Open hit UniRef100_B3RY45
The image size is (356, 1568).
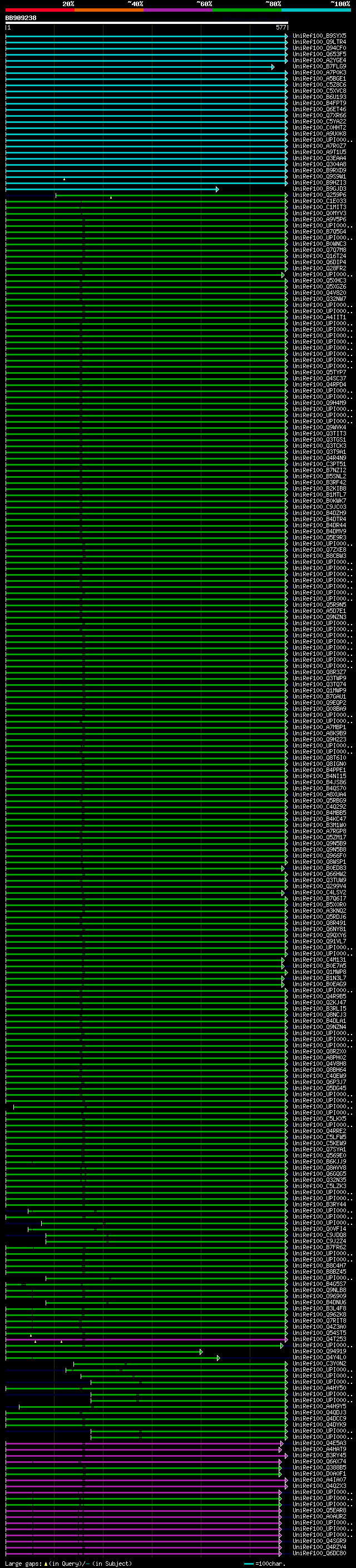pyautogui.click(x=319, y=1456)
